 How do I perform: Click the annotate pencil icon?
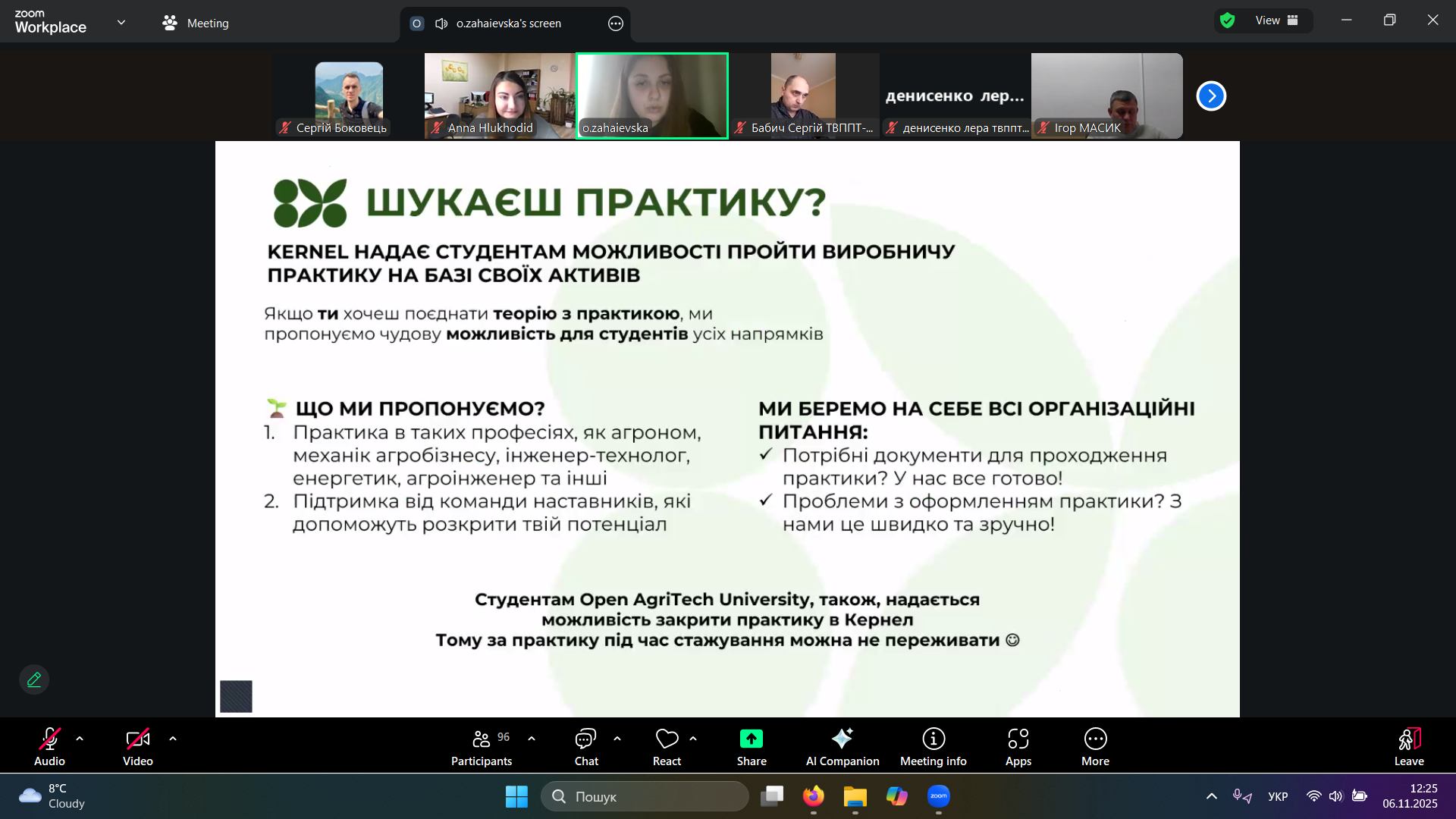point(34,679)
